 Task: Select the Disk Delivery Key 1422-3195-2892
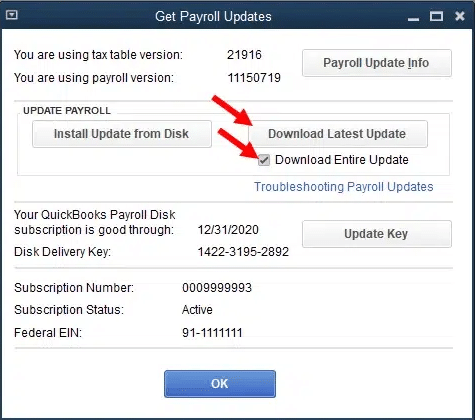coord(243,252)
